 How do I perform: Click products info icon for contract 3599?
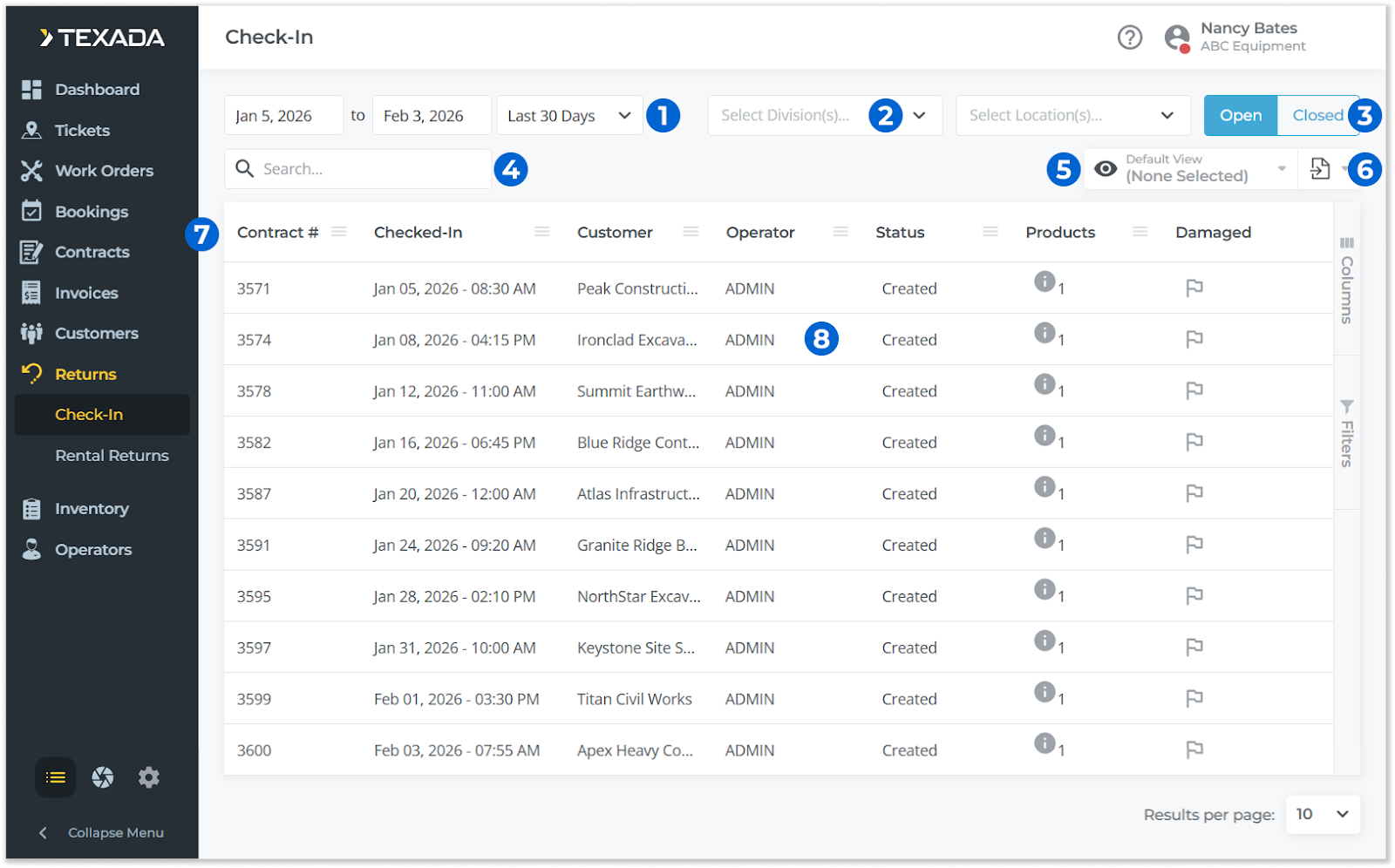1045,692
